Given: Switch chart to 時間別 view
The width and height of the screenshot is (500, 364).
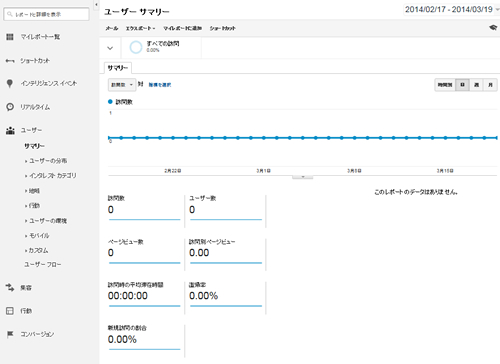Looking at the screenshot, I should 445,85.
